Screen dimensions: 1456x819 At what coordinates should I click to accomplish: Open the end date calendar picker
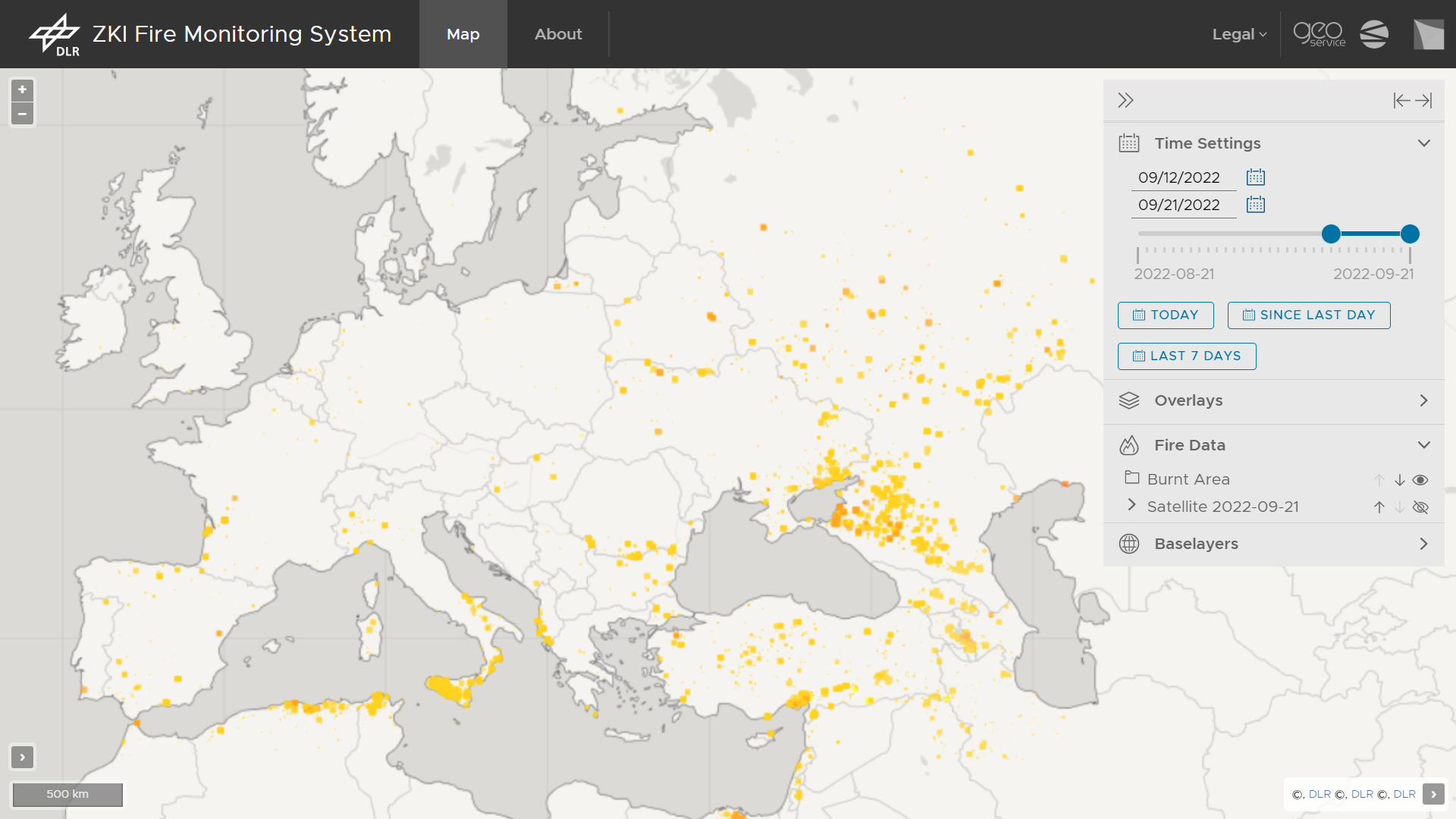pyautogui.click(x=1256, y=205)
